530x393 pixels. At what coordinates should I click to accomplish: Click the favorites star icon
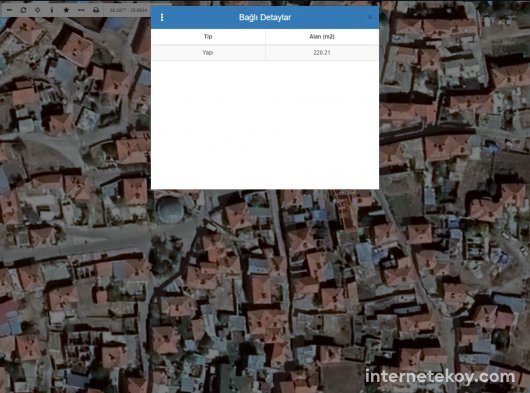click(x=66, y=10)
